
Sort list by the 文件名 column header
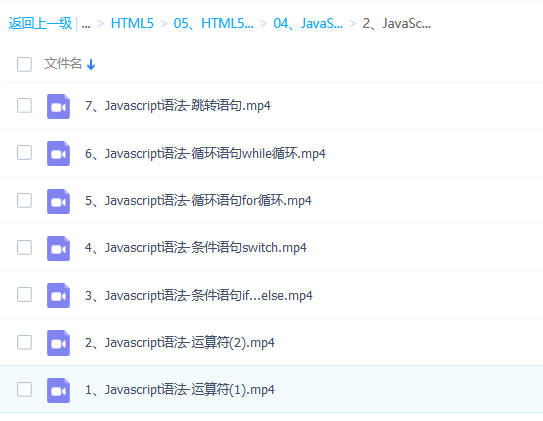[x=63, y=64]
